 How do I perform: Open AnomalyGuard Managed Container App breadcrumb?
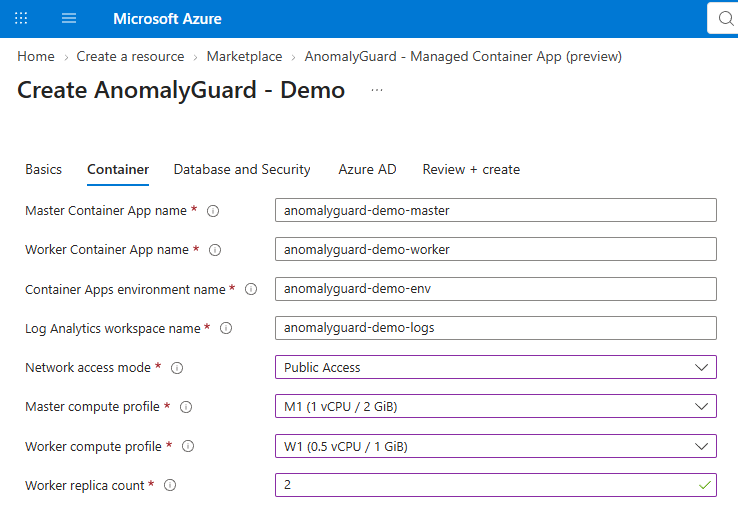(463, 56)
